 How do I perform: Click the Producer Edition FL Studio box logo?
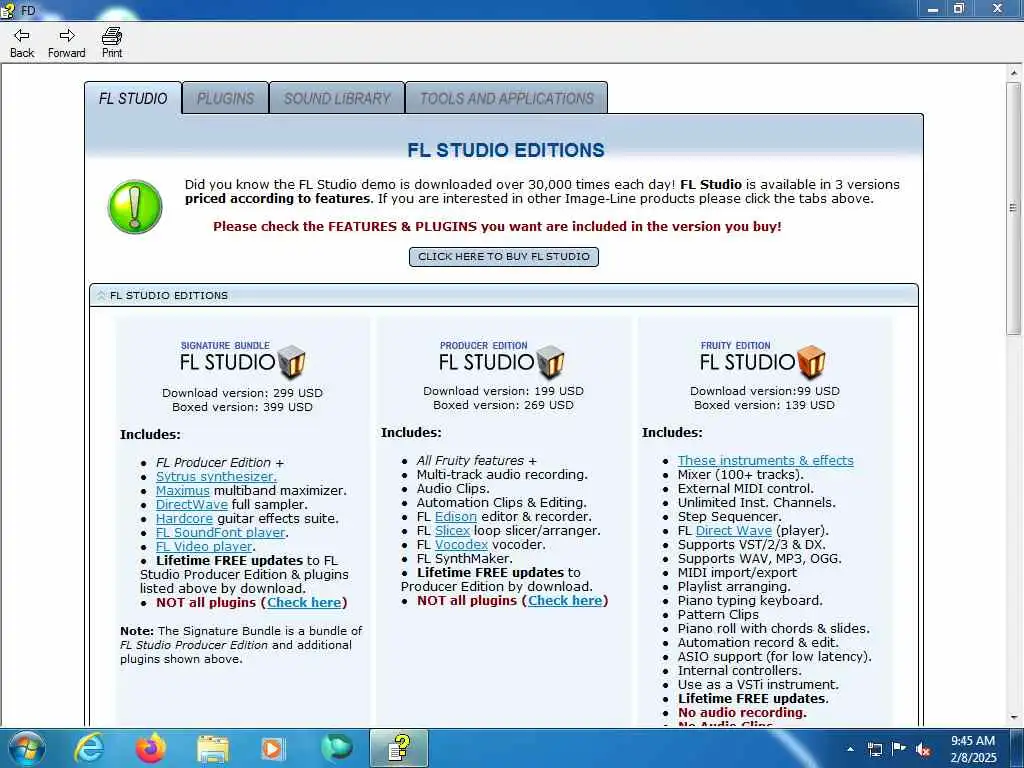click(x=551, y=362)
